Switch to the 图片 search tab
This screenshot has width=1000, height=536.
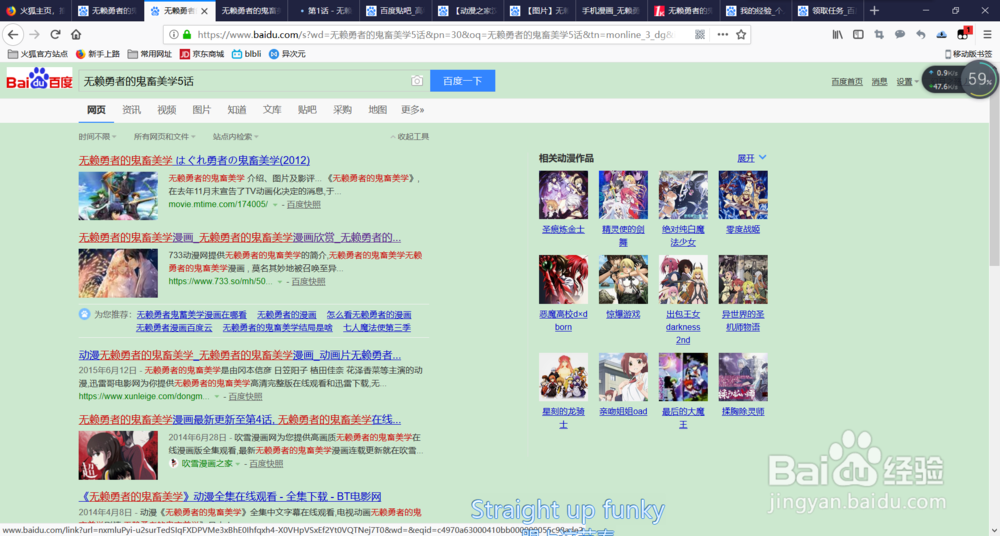(x=202, y=110)
